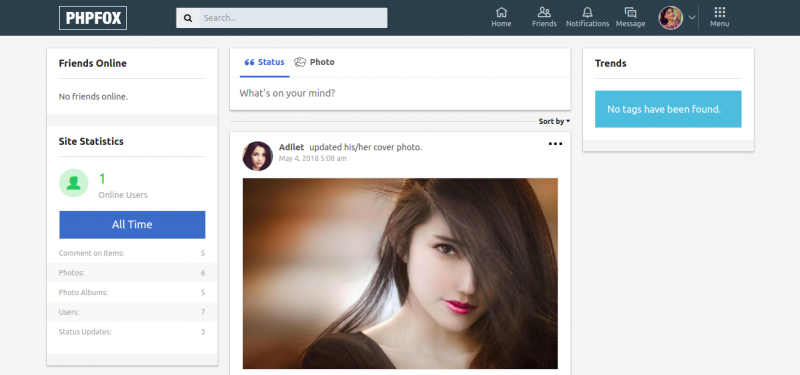Click into the Search input field
This screenshot has width=800, height=375.
(x=293, y=18)
